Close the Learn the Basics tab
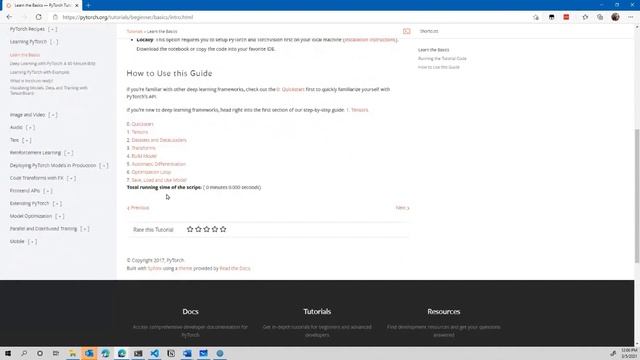640x360 pixels. pyautogui.click(x=76, y=5)
